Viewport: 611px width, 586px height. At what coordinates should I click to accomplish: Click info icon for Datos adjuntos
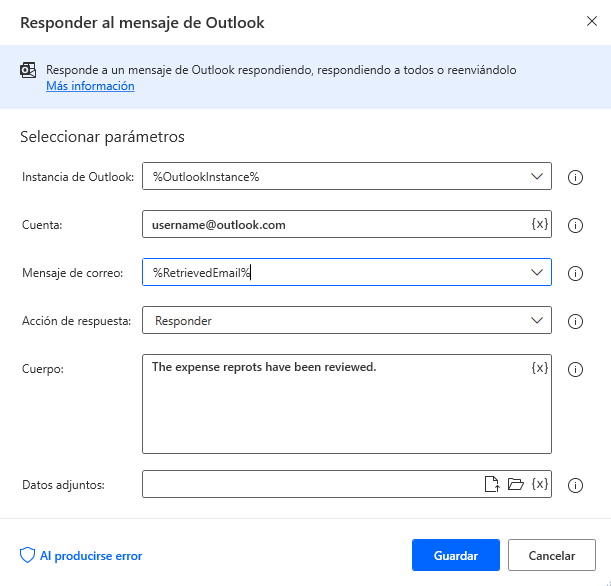[x=575, y=485]
